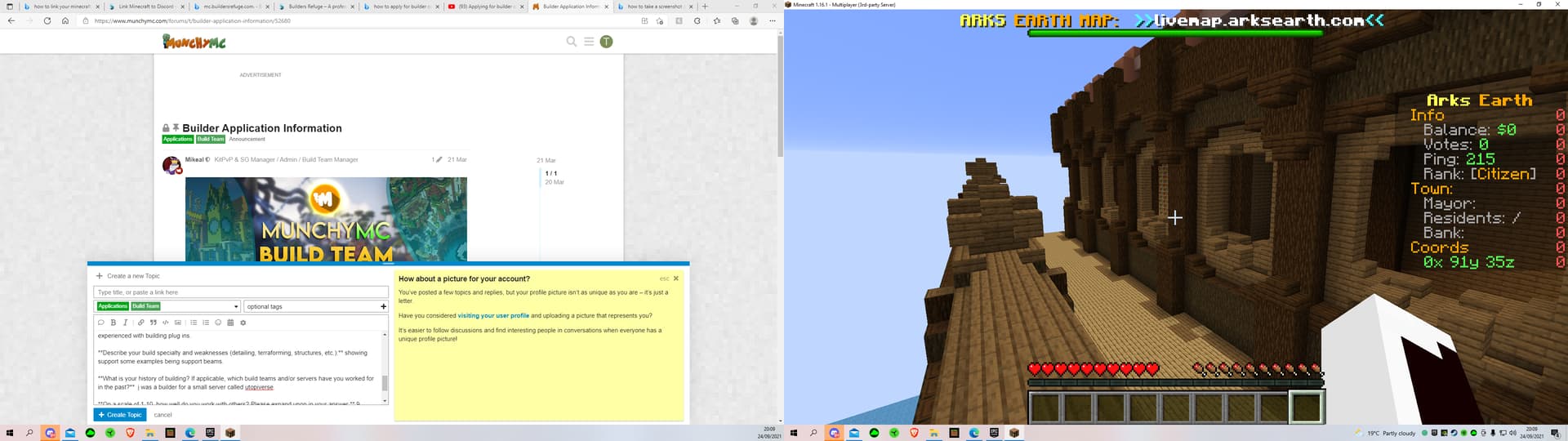
Task: Click the Announcement tag on the topic
Action: tap(247, 139)
